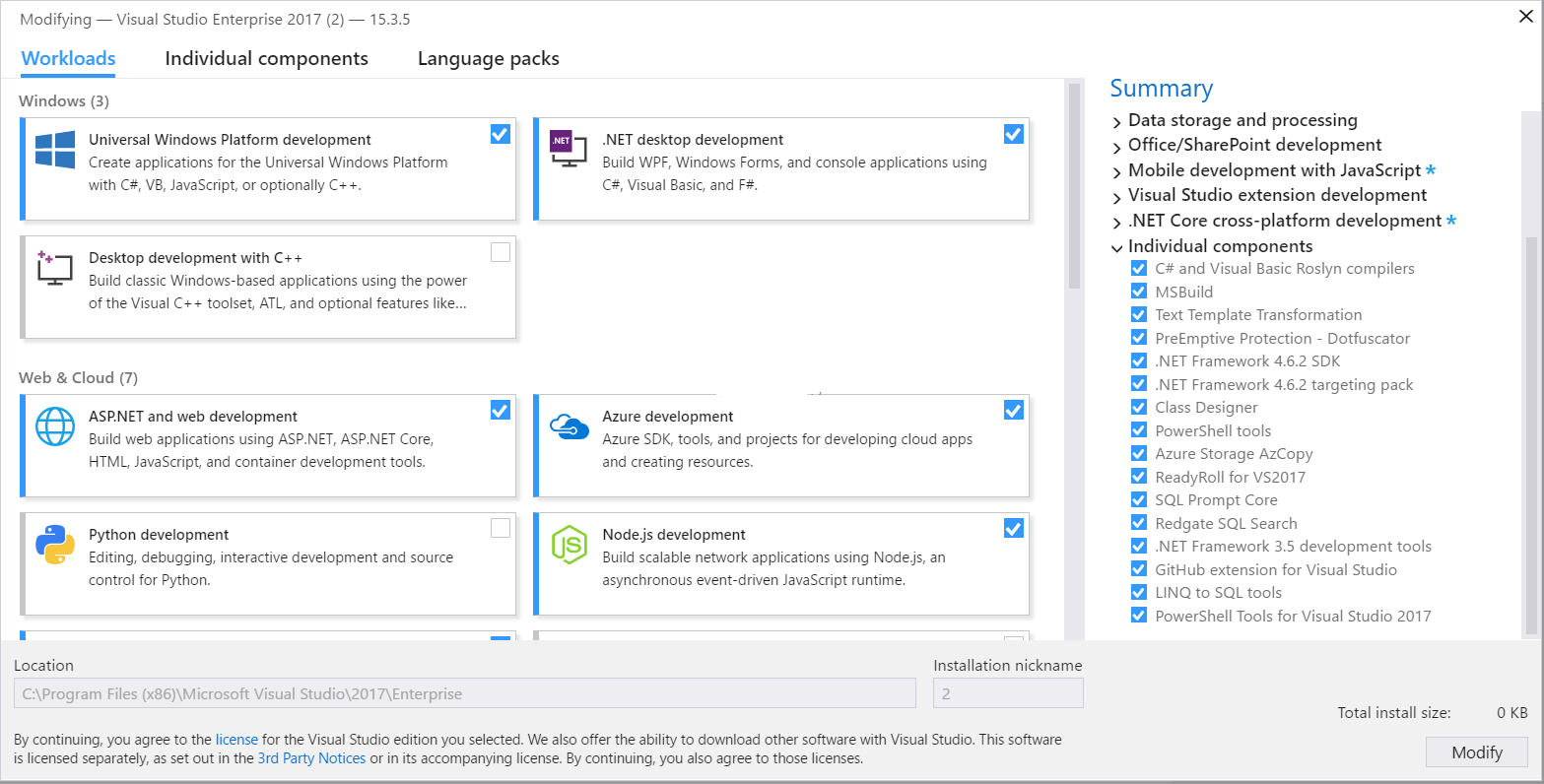Screen dimensions: 1544x784
Task: Click the Windows (3) section heading
Action: (x=64, y=100)
